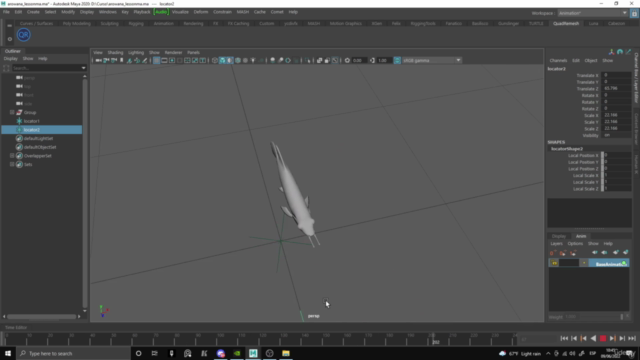This screenshot has width=640, height=360.
Task: Toggle BaseAnimation green ghost indicator
Action: pyautogui.click(x=624, y=263)
